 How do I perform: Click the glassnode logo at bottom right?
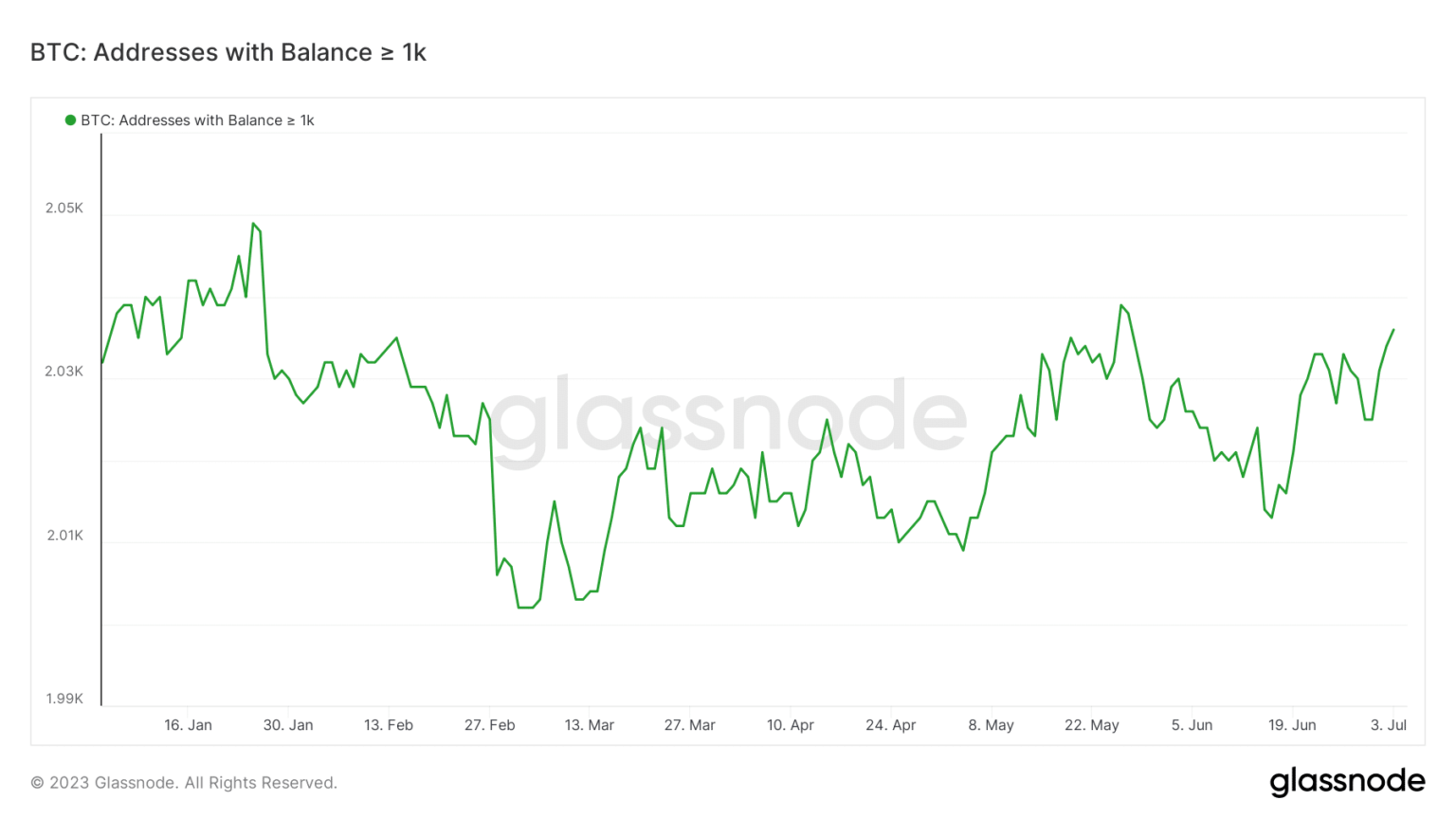coord(1347,781)
